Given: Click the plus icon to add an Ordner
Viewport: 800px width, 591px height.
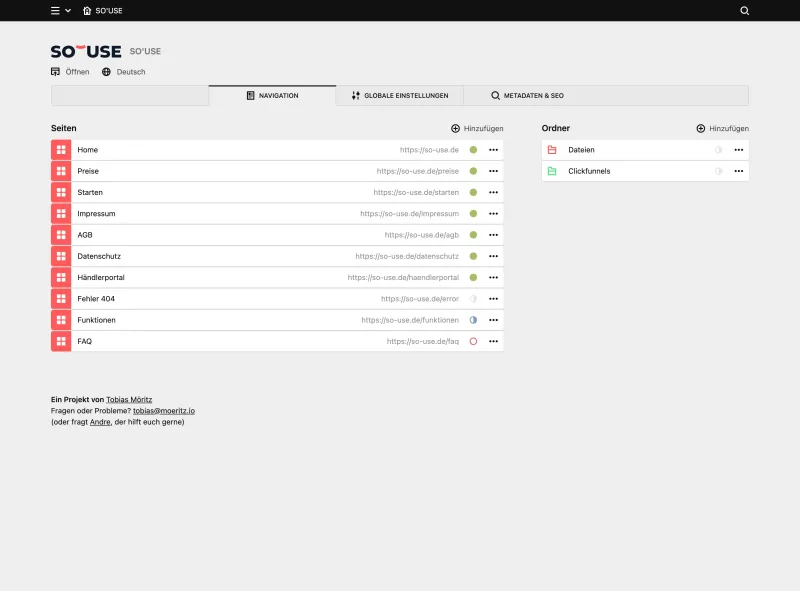Looking at the screenshot, I should pyautogui.click(x=702, y=128).
